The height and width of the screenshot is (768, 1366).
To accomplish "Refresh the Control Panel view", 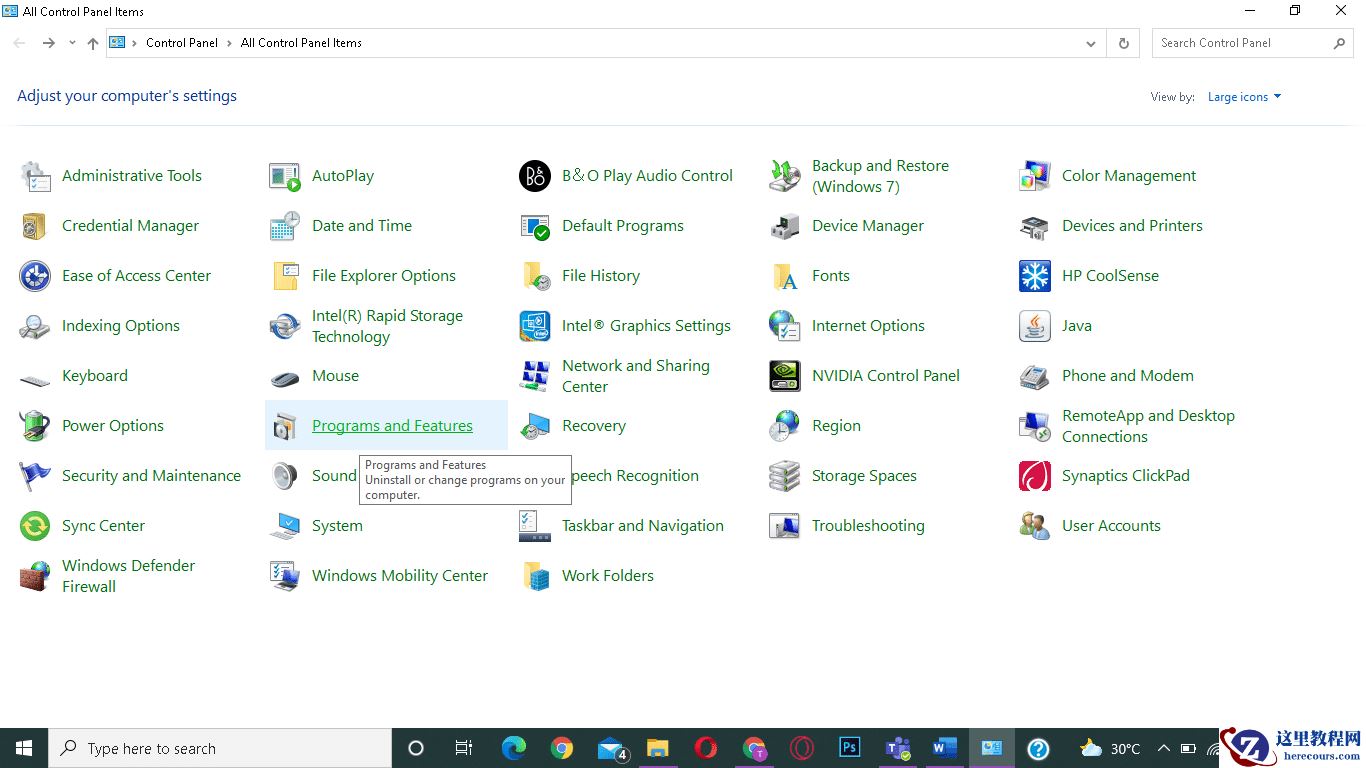I will (1123, 43).
